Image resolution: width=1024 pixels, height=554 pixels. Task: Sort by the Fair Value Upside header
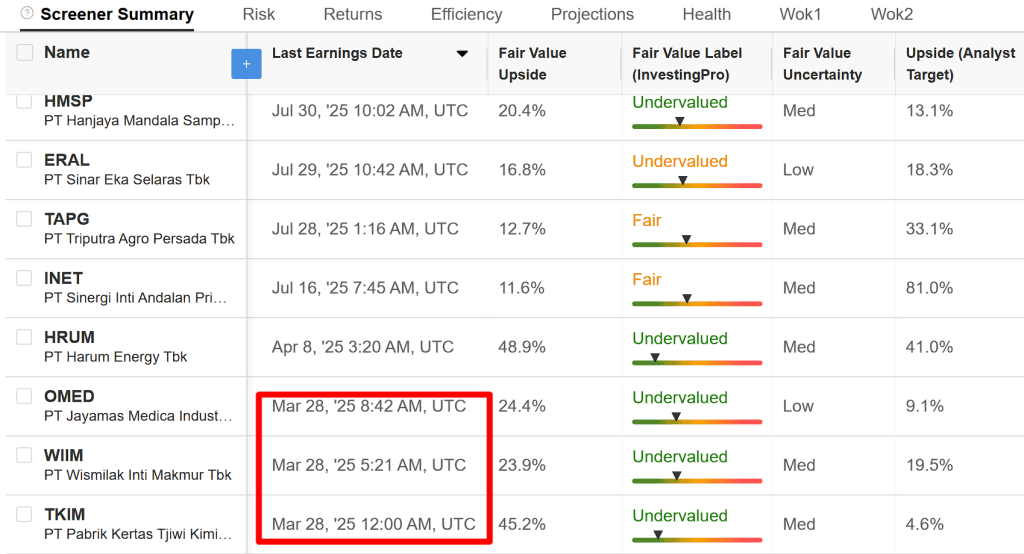(532, 64)
